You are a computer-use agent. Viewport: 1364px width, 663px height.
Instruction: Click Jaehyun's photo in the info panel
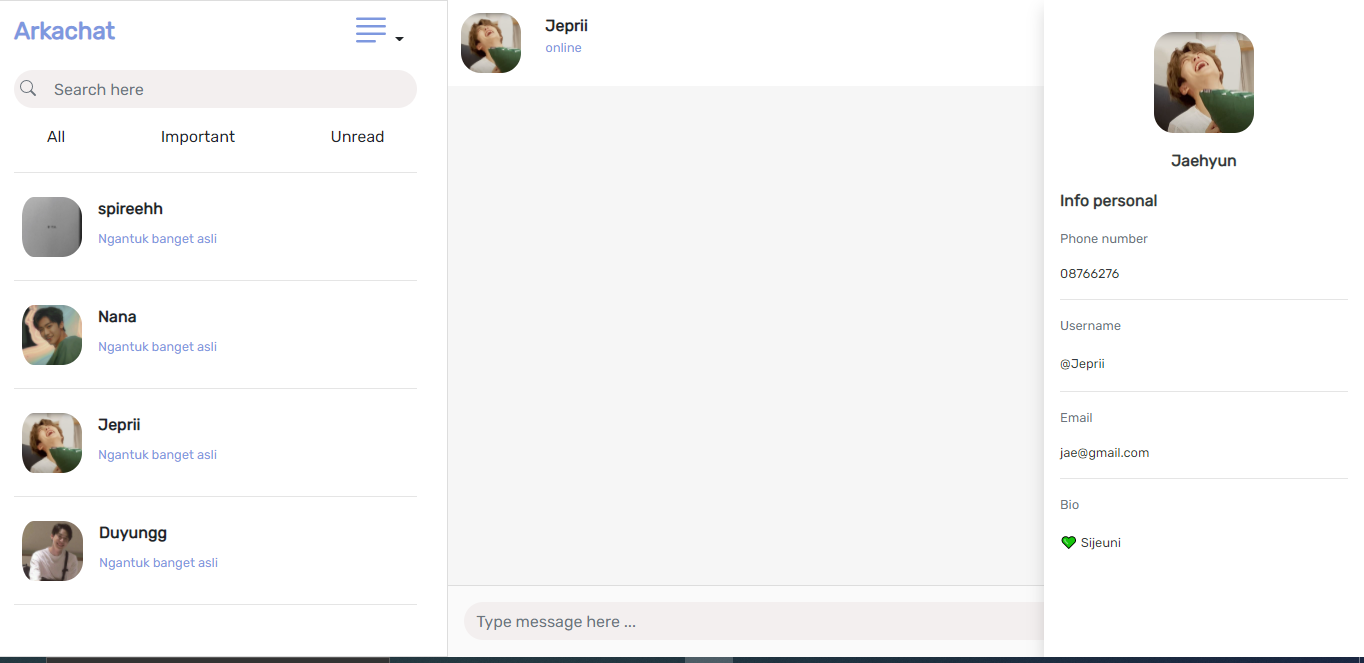pos(1203,82)
